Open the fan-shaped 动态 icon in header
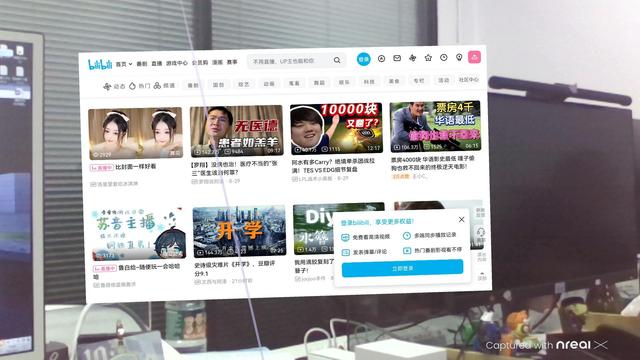Image resolution: width=640 pixels, height=360 pixels. click(x=412, y=58)
